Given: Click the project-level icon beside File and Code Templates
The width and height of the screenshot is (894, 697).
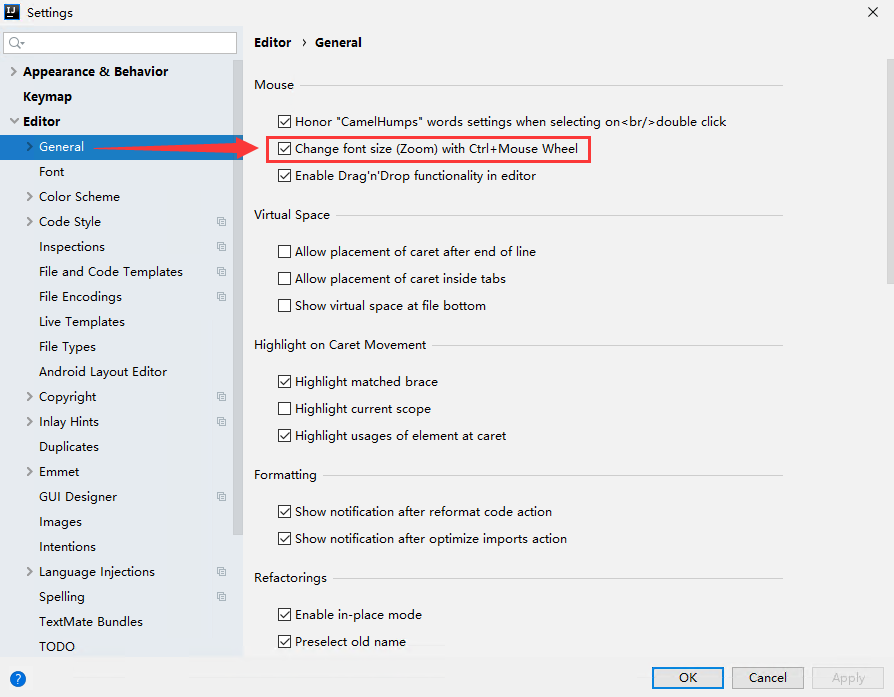Looking at the screenshot, I should (x=221, y=271).
